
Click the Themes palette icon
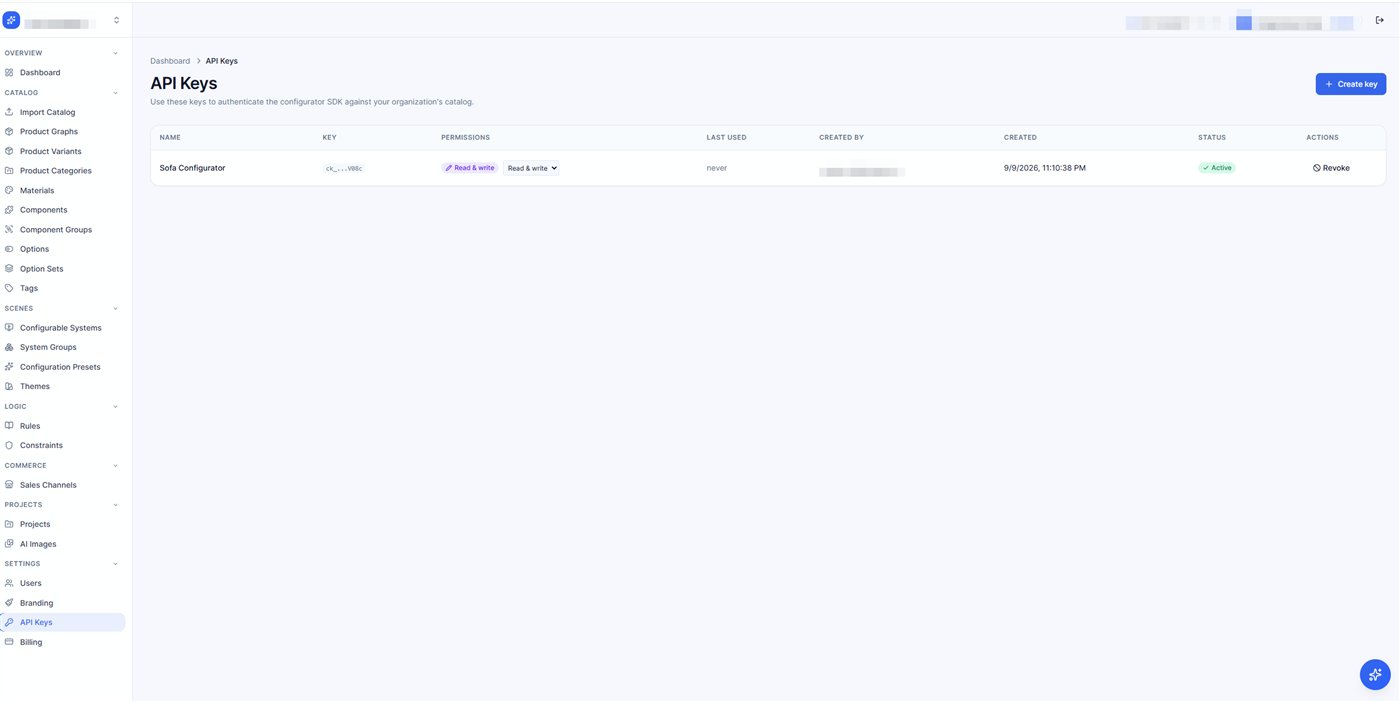pyautogui.click(x=9, y=386)
